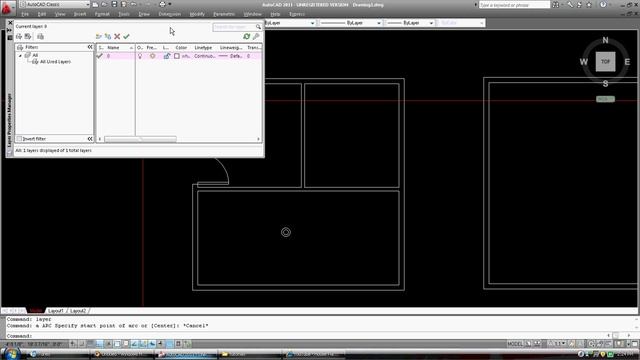Screen dimensions: 640x360
Task: Open the ByLayer linetype dropdown
Action: click(351, 23)
